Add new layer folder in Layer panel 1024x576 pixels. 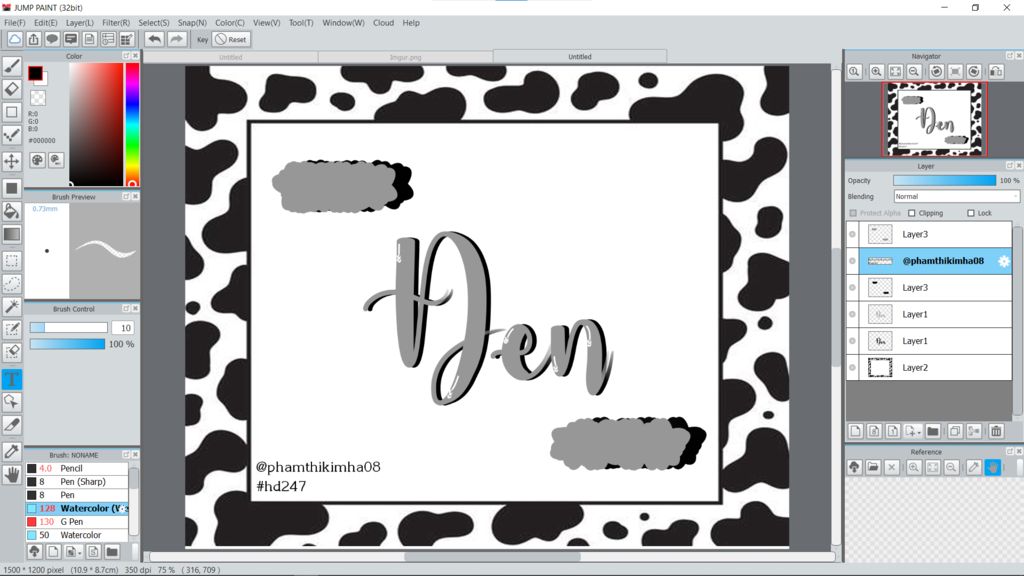[933, 431]
